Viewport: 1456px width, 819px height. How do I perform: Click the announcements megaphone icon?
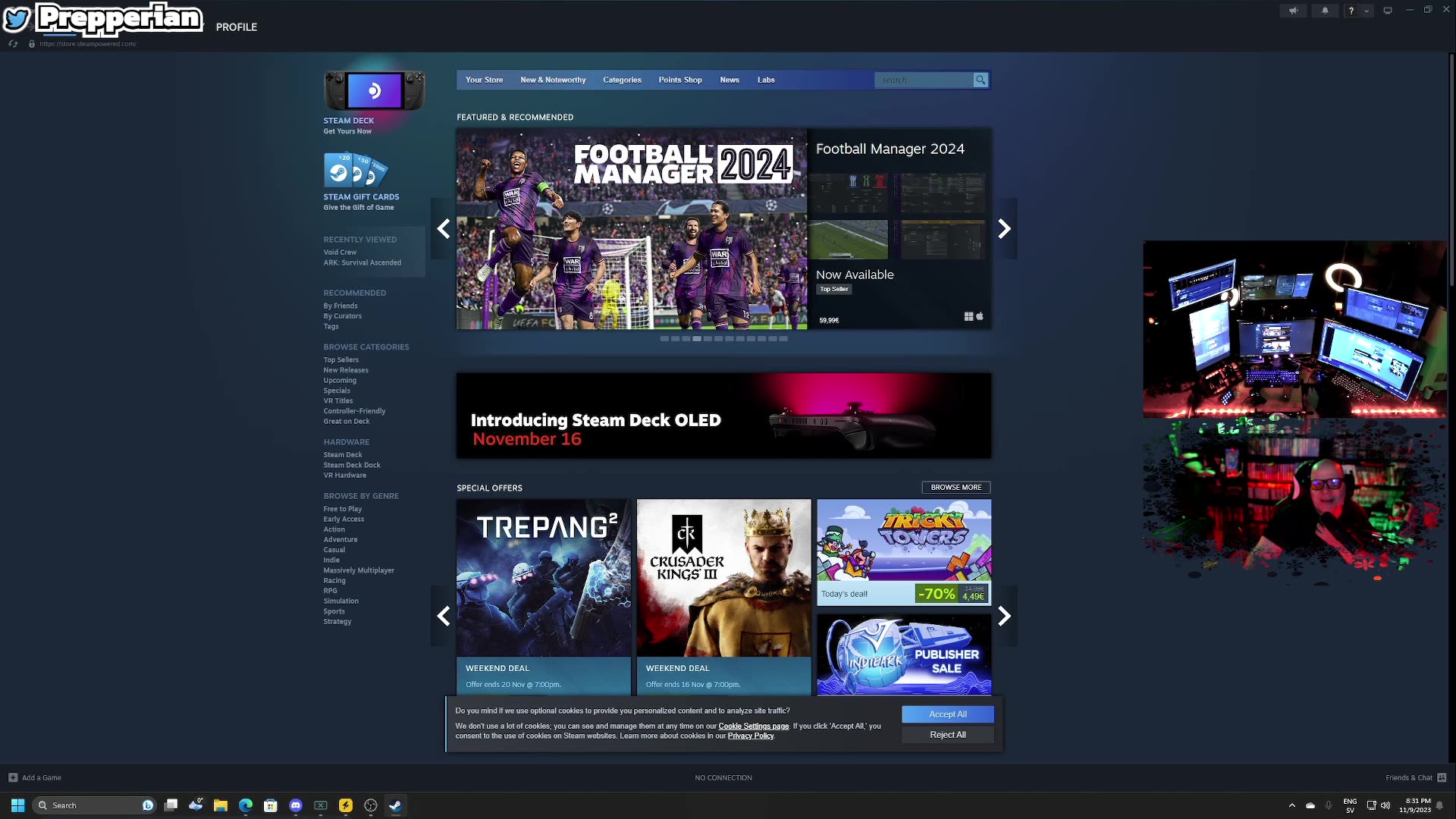pyautogui.click(x=1293, y=11)
